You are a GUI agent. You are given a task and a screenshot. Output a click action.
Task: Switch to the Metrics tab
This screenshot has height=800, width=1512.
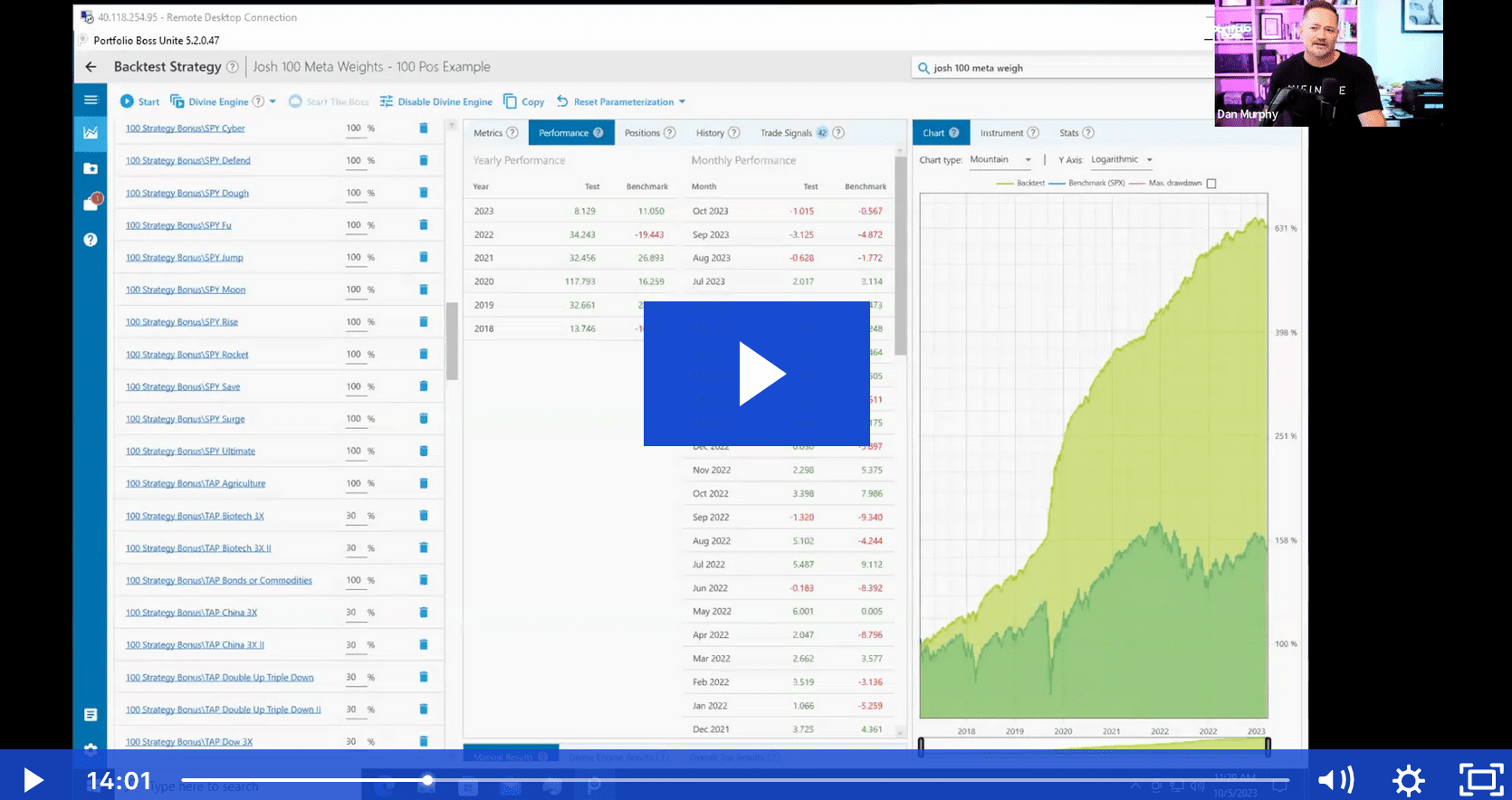pos(495,133)
